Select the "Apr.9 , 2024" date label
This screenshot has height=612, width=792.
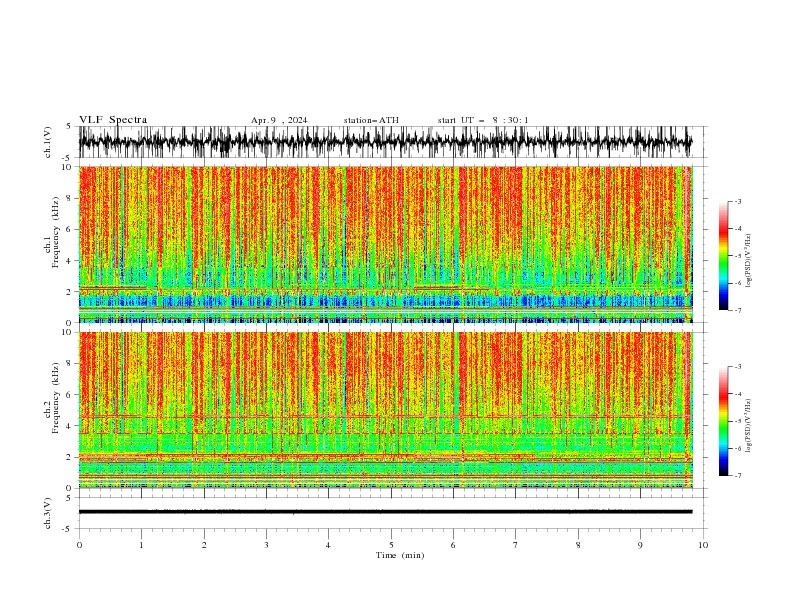coord(279,120)
